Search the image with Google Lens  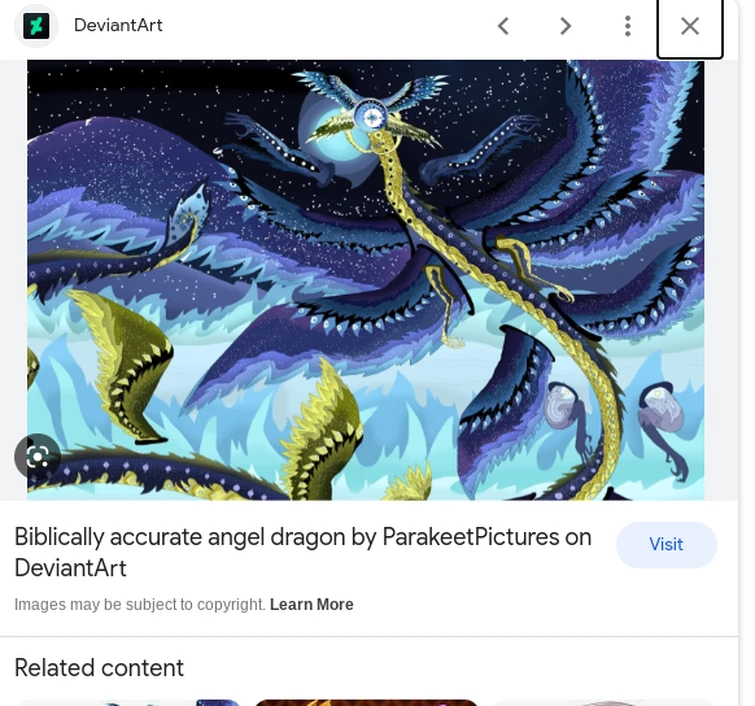coord(38,457)
